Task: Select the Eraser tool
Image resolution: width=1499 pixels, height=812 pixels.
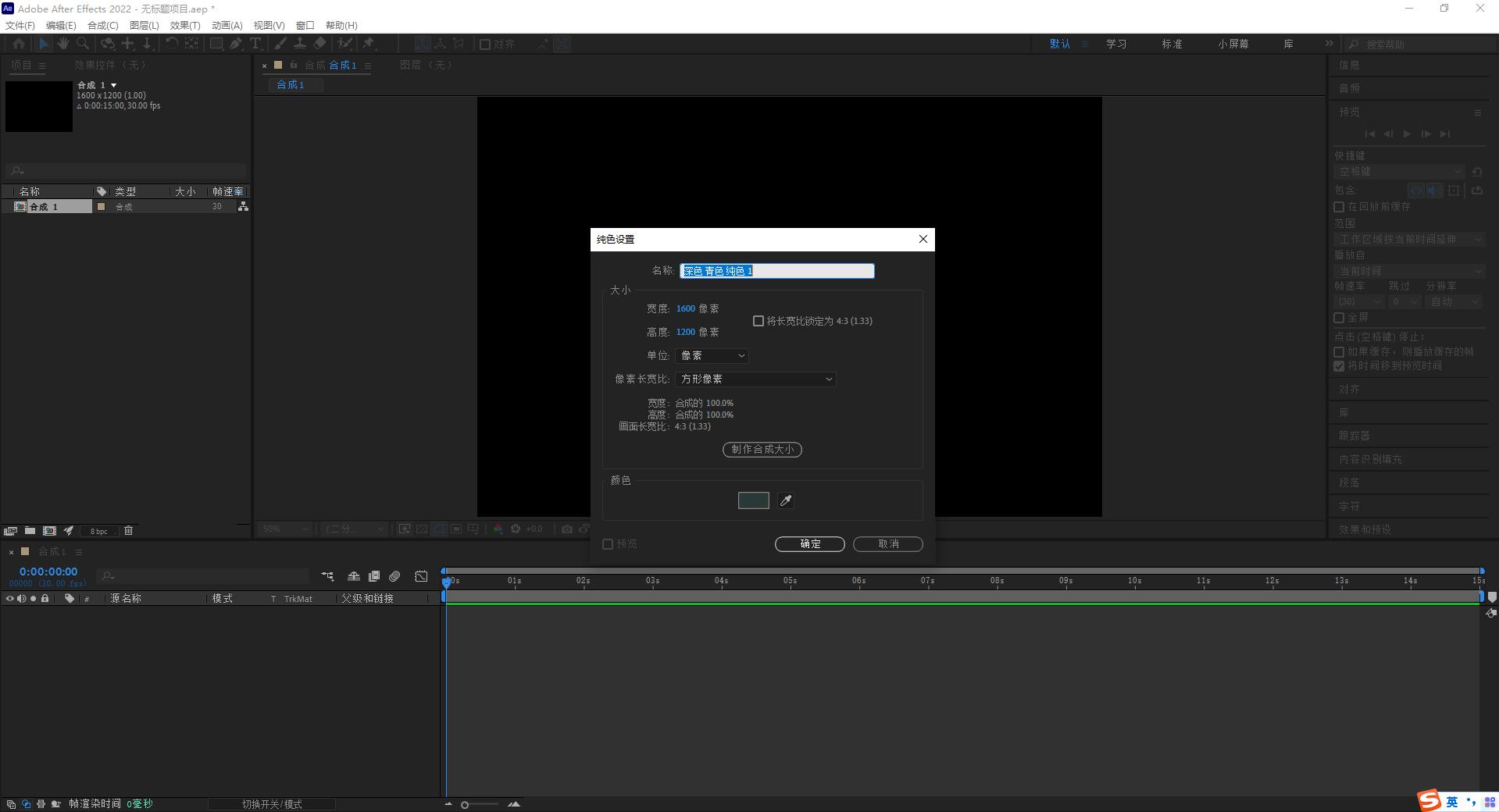Action: pos(319,44)
